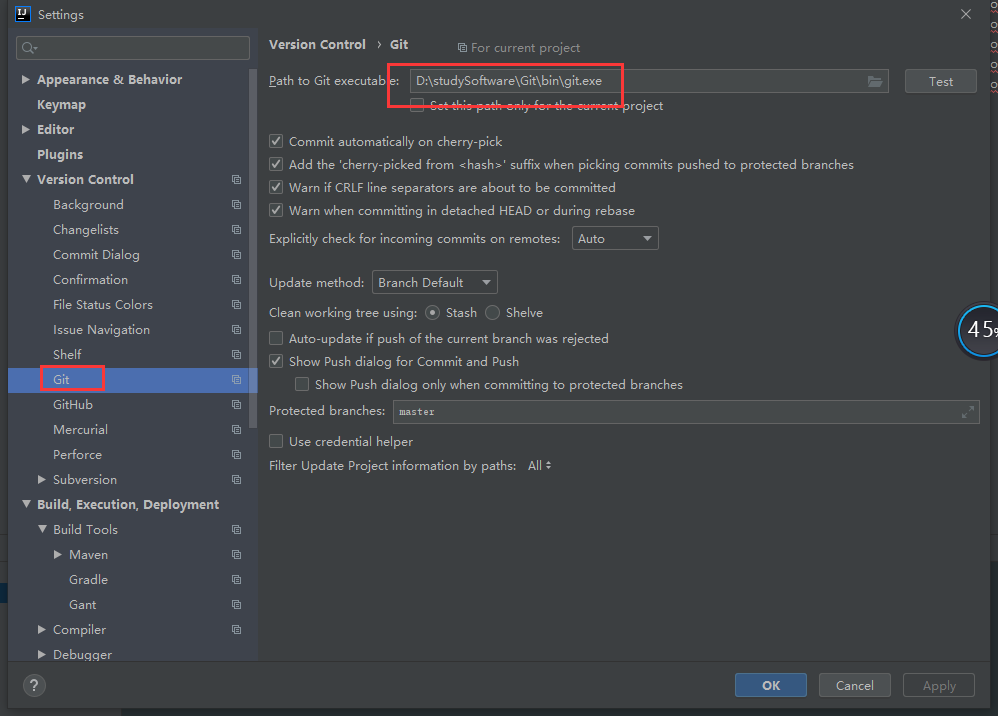
Task: Expand the Compiler node arrow
Action: (42, 629)
